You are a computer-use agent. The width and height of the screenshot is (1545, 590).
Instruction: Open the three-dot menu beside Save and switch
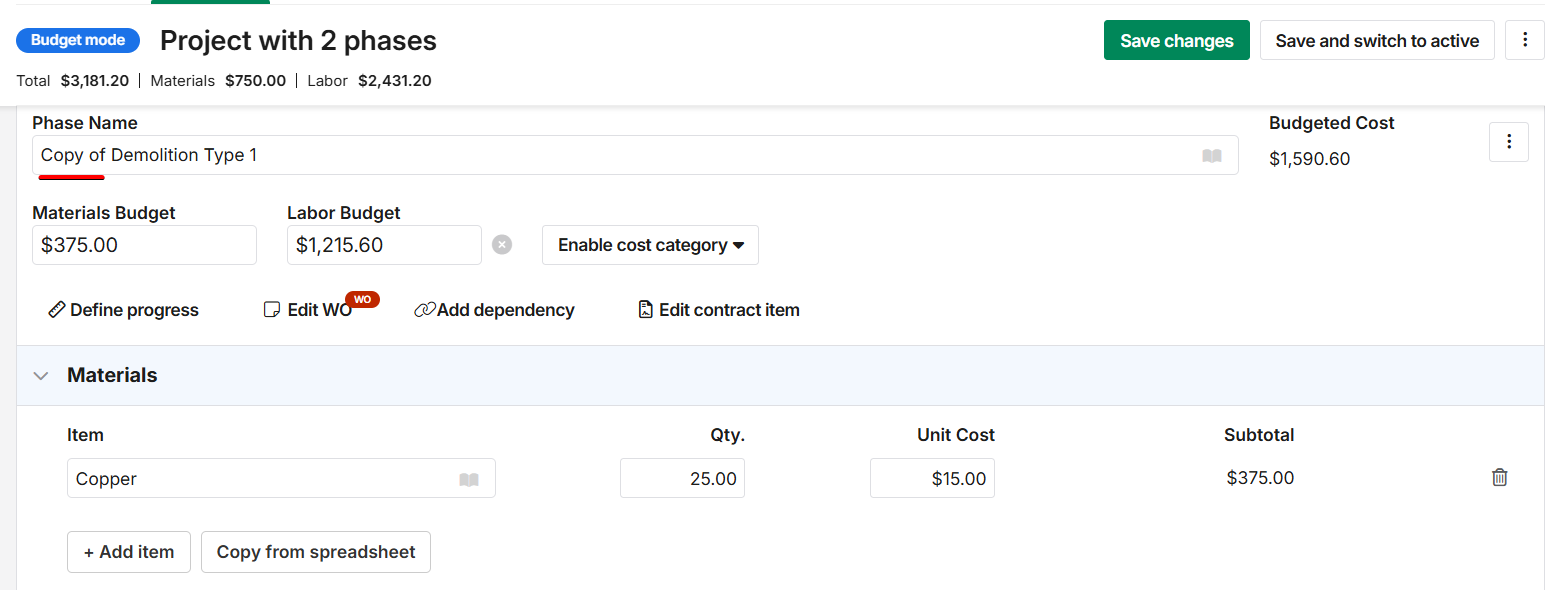[x=1524, y=40]
